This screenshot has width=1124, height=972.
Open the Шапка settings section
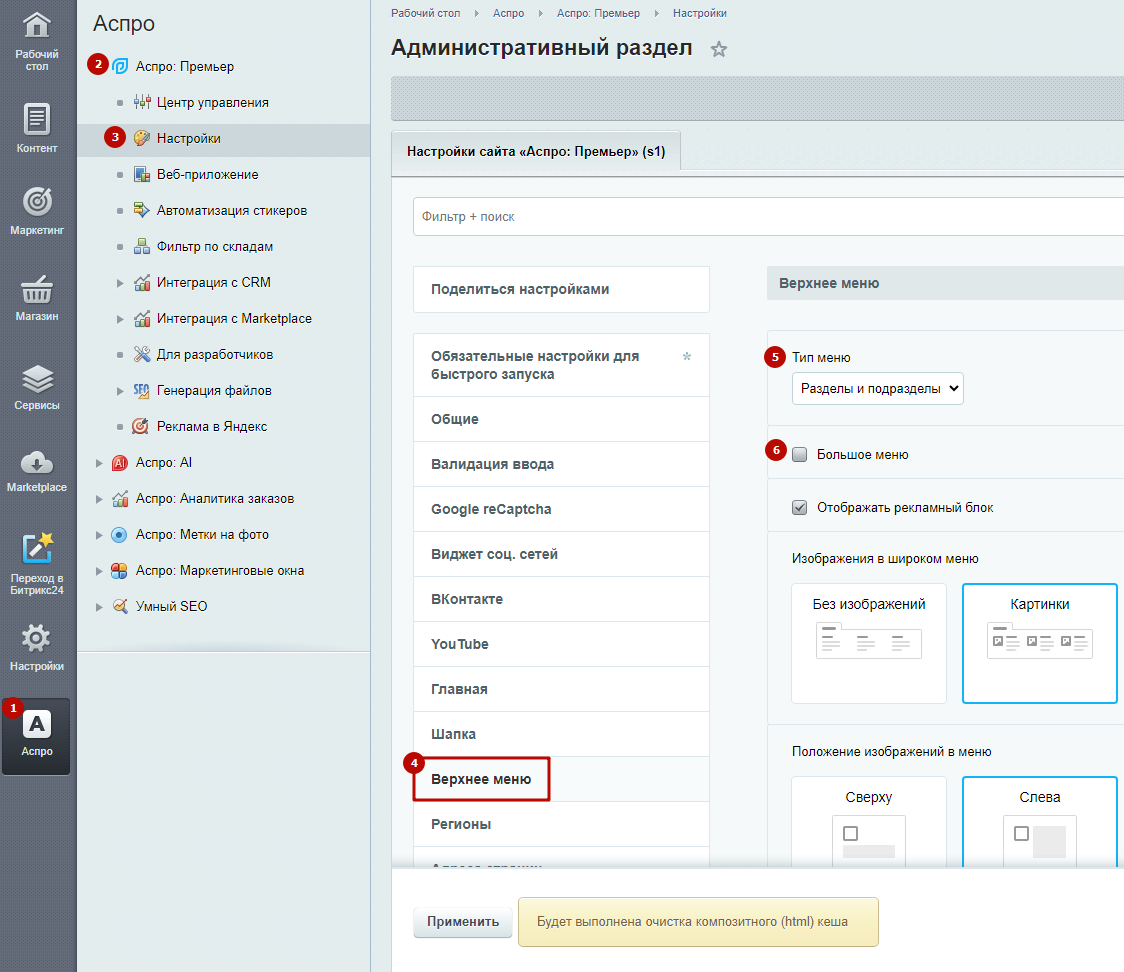(561, 734)
